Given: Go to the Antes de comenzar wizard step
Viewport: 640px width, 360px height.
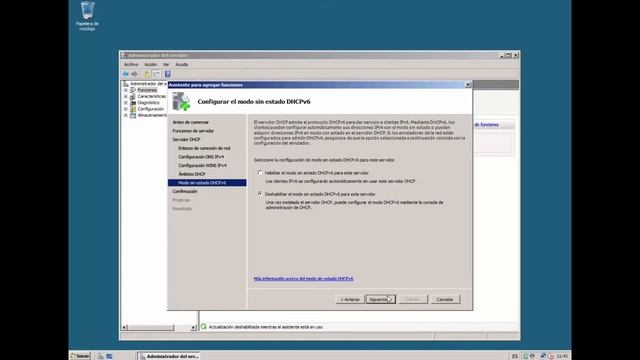Looking at the screenshot, I should [190, 122].
